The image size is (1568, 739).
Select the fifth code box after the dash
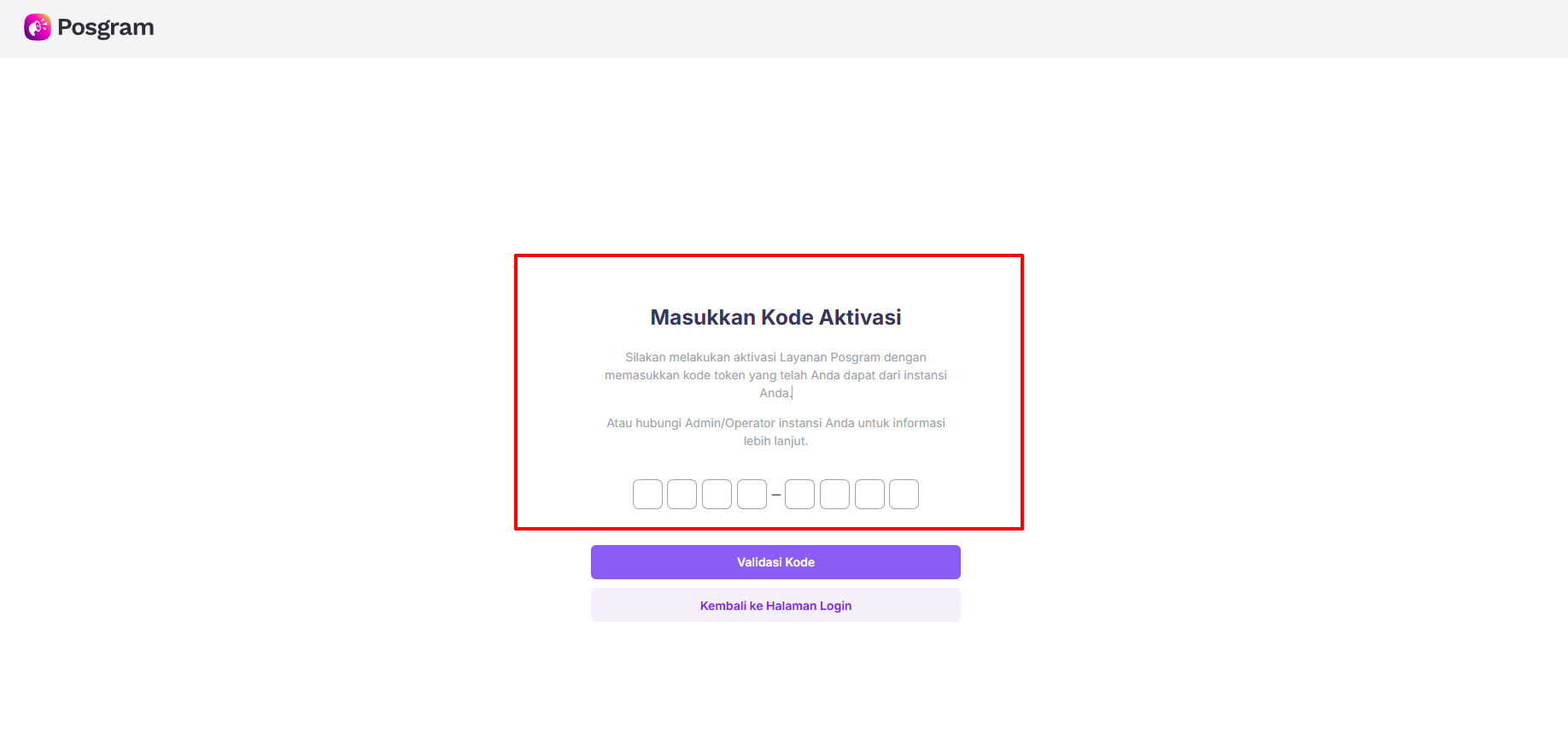click(x=799, y=494)
